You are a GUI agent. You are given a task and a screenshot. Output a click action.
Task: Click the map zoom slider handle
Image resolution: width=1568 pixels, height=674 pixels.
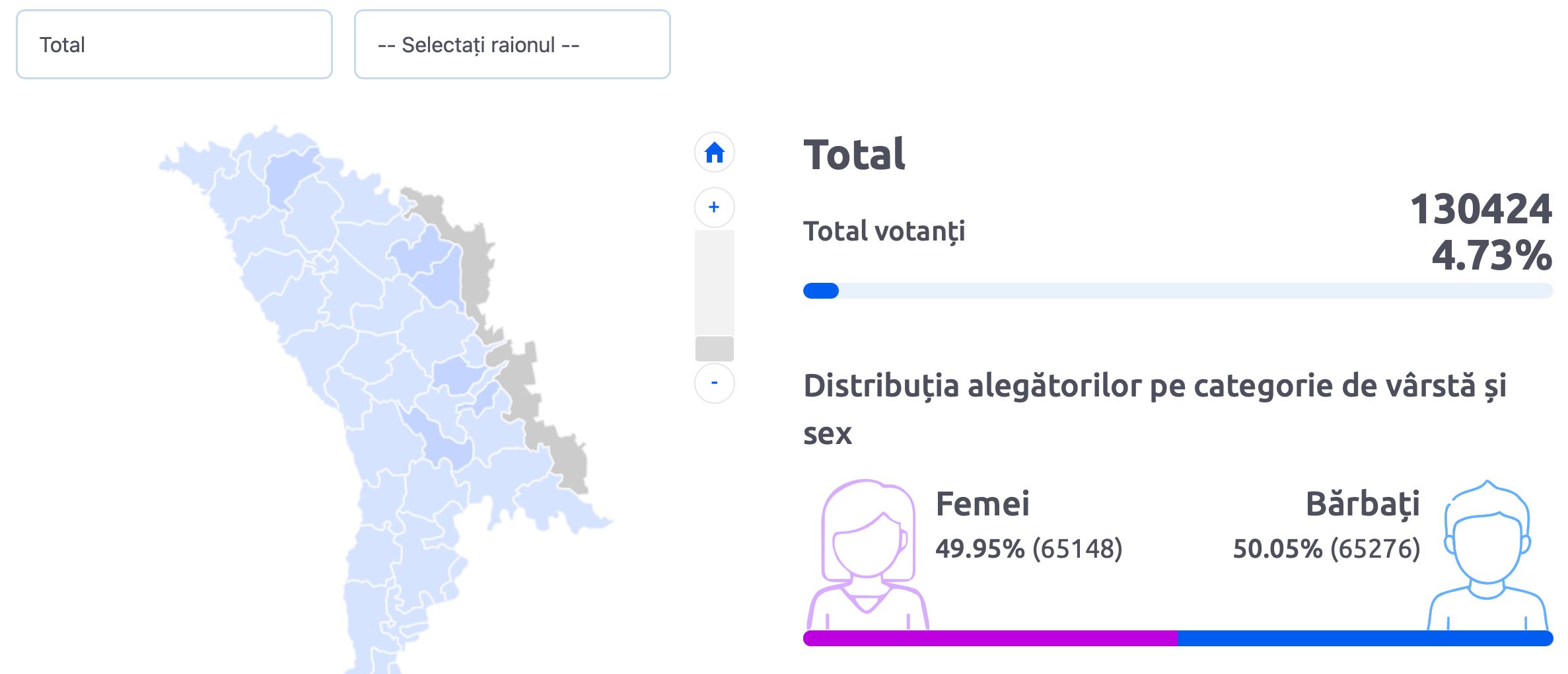click(x=714, y=348)
